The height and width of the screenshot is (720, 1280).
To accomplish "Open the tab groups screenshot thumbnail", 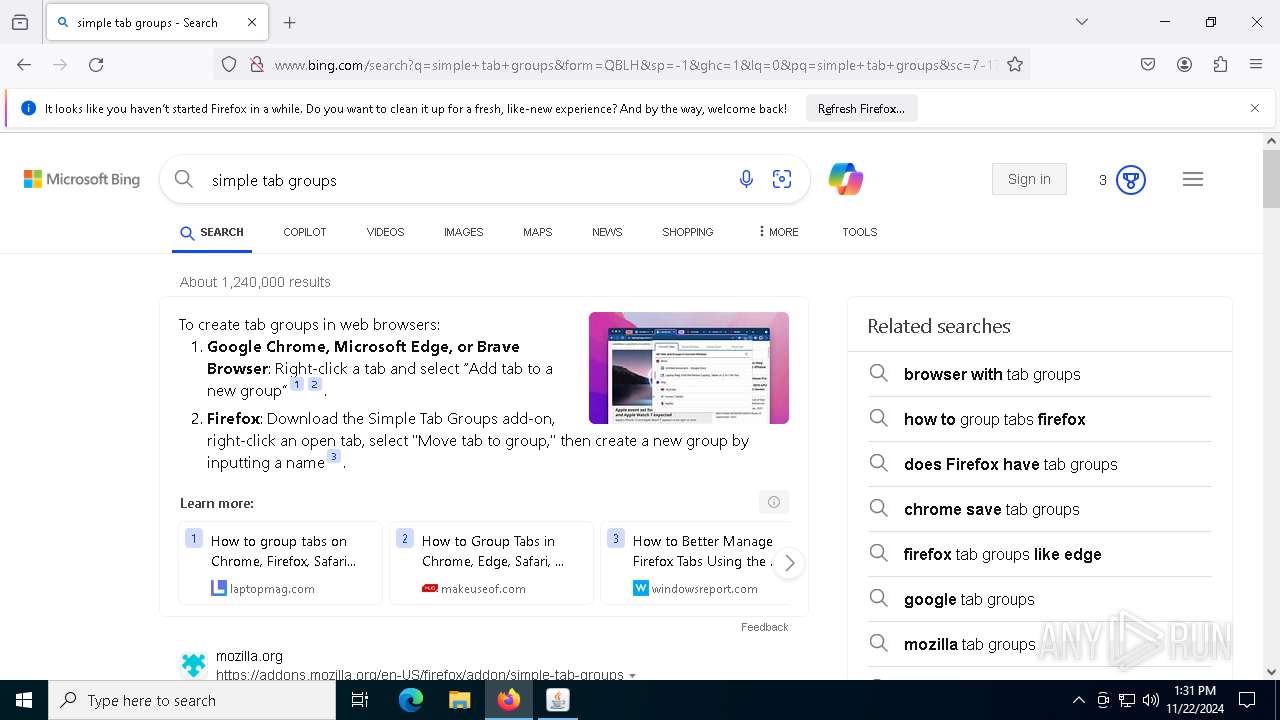I will click(x=689, y=368).
